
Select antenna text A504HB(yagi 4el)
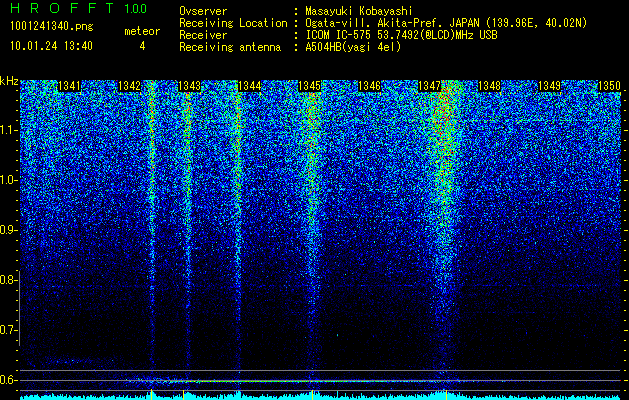353,47
